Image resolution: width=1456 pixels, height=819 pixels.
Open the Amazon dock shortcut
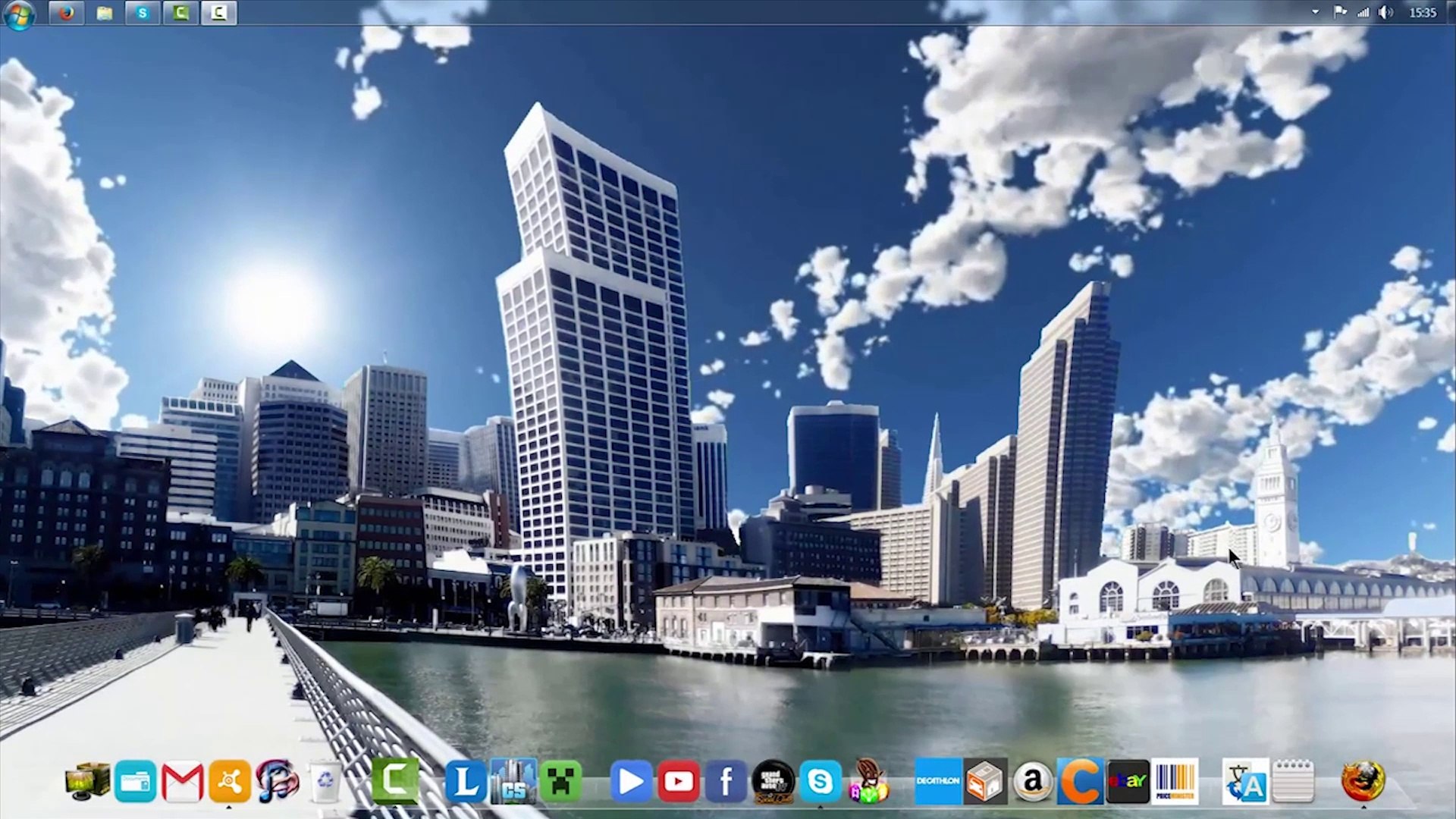click(1033, 781)
